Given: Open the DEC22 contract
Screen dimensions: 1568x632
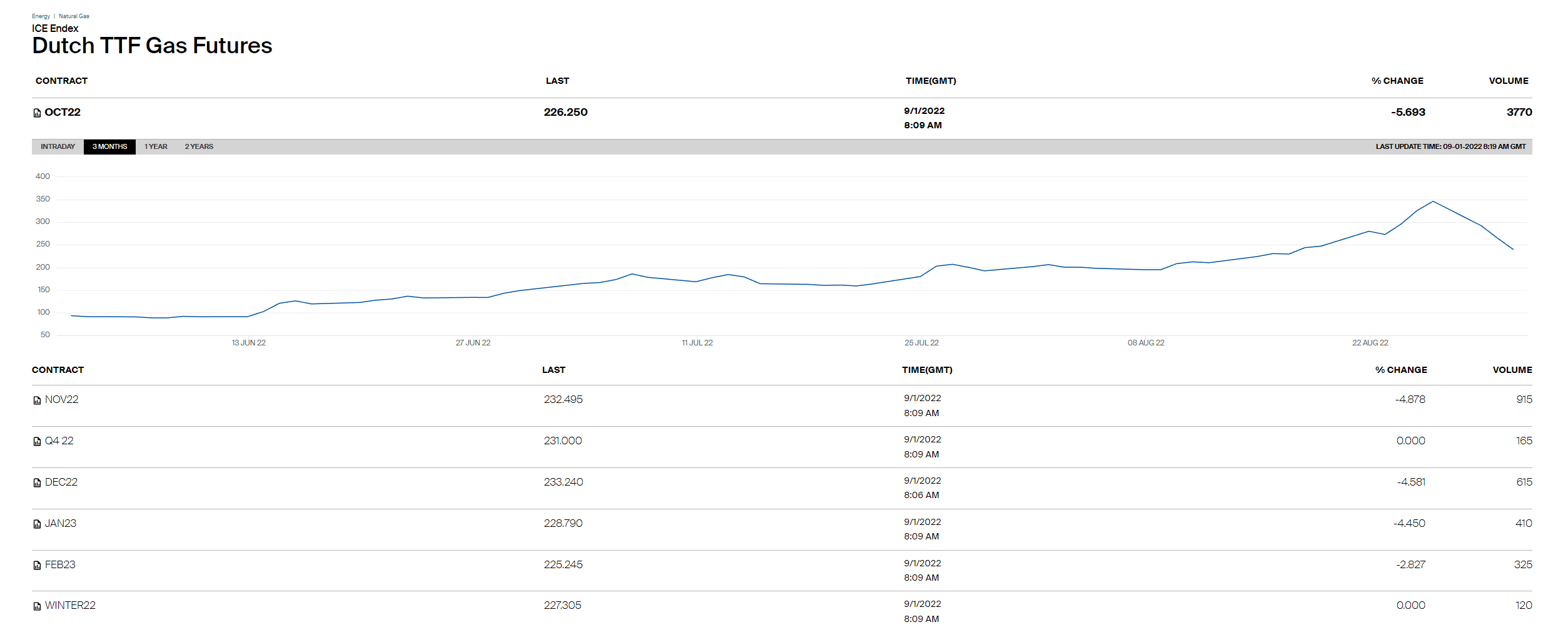Looking at the screenshot, I should (61, 482).
